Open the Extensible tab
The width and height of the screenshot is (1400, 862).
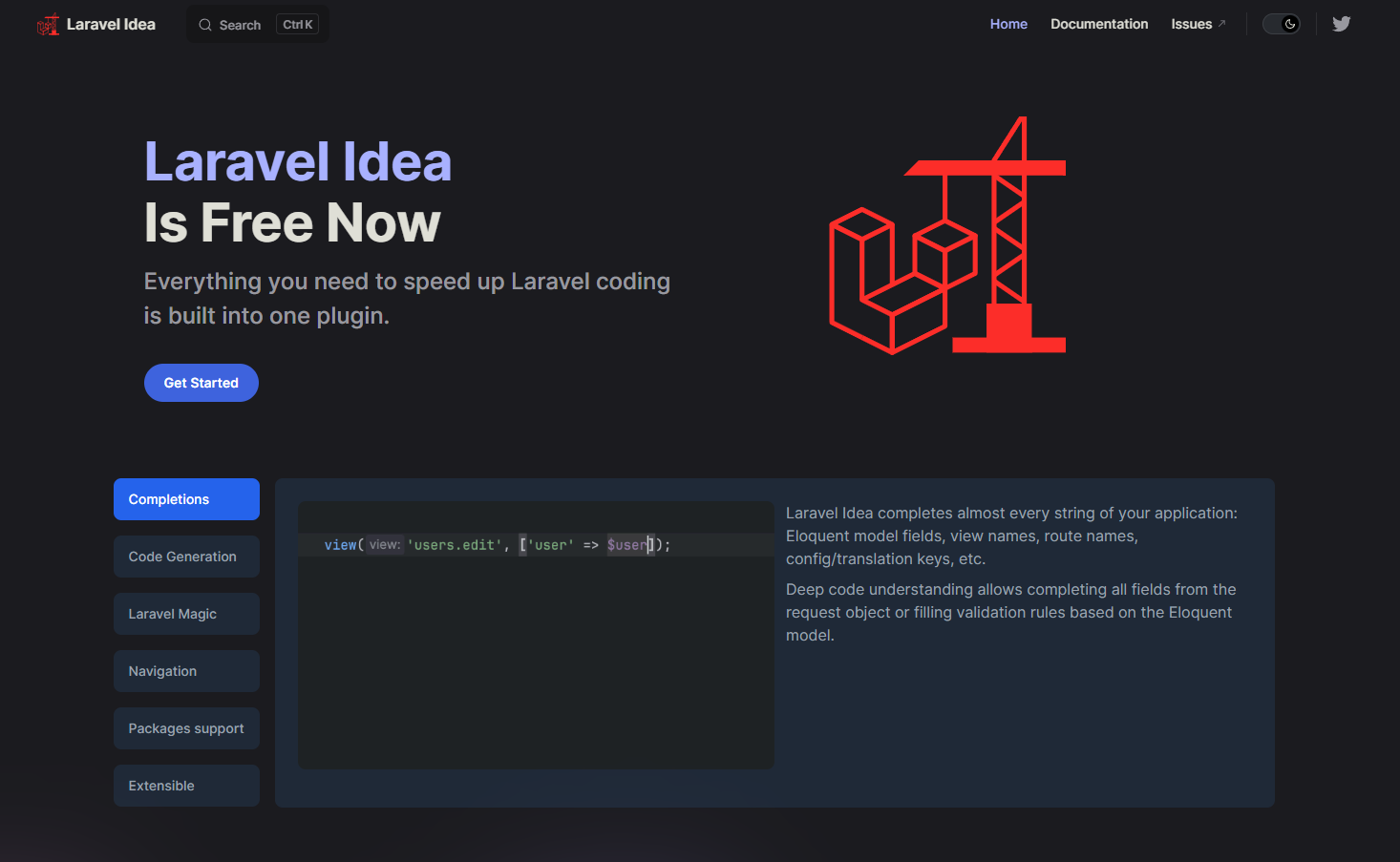(x=186, y=786)
